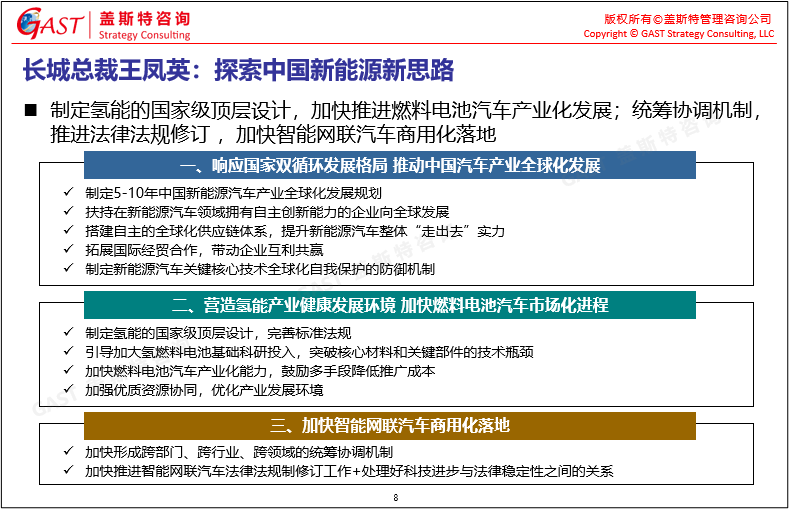This screenshot has height=509, width=789.
Task: Click the 版权所有©盖斯特管理咨询公司 text
Action: point(688,18)
